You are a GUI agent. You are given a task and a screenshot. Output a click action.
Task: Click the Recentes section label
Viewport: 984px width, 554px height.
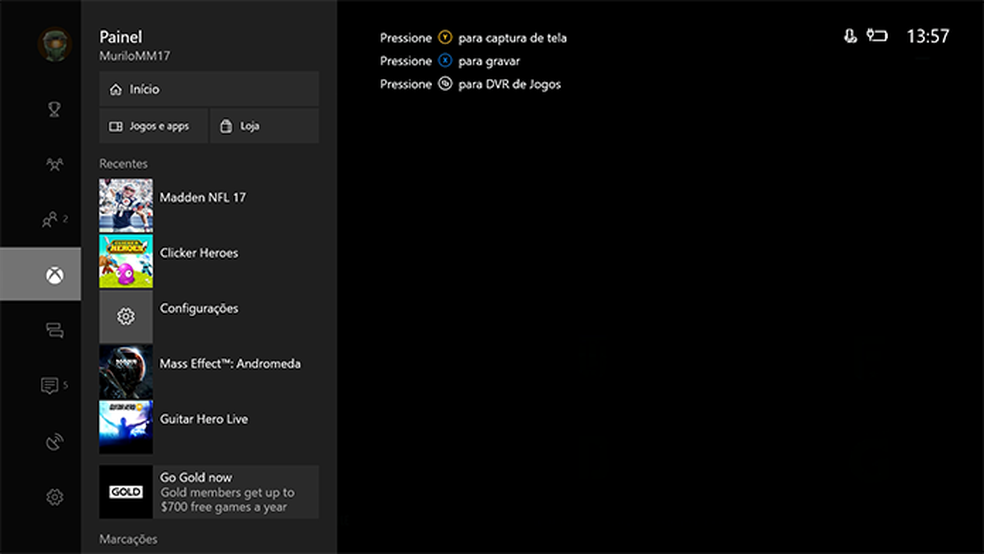coord(123,164)
